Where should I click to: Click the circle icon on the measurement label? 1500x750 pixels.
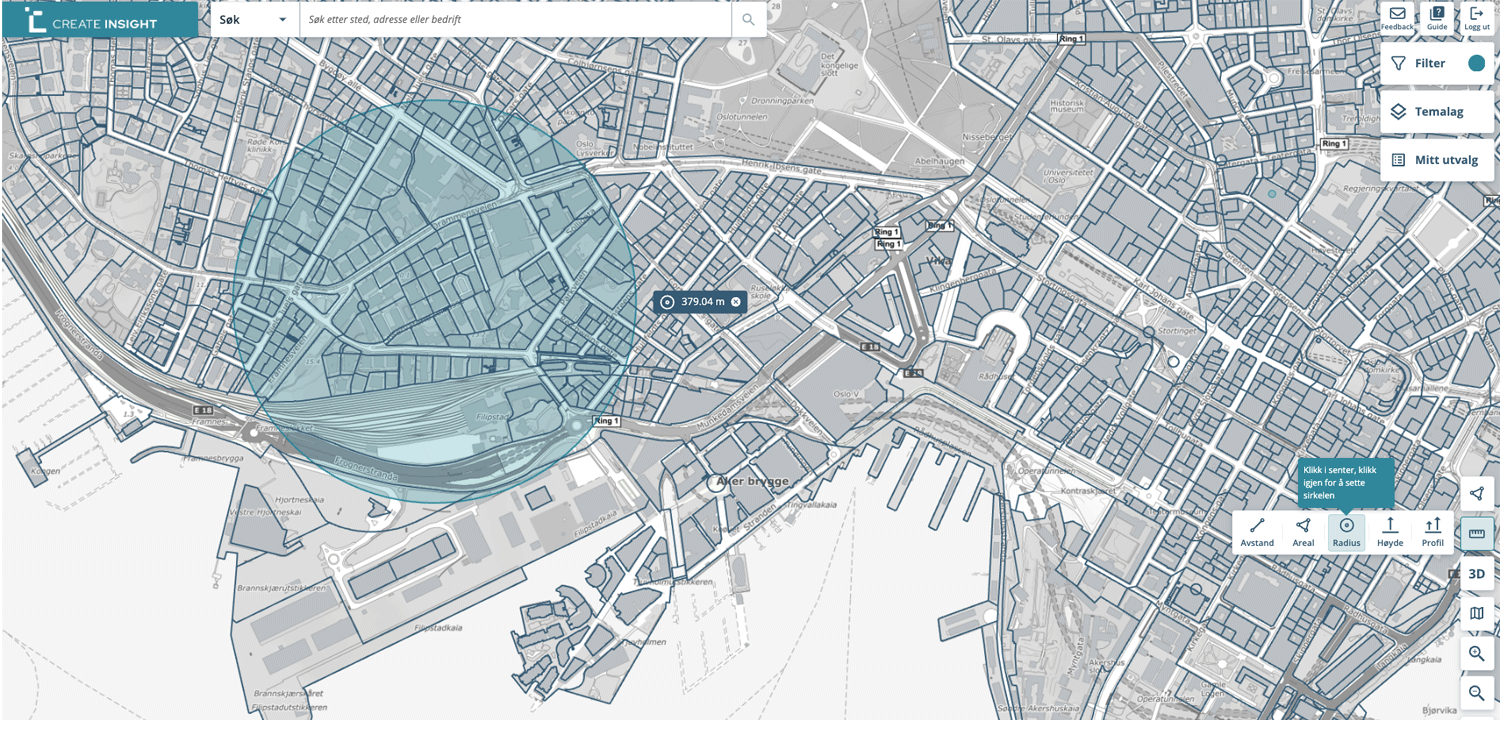pos(667,301)
